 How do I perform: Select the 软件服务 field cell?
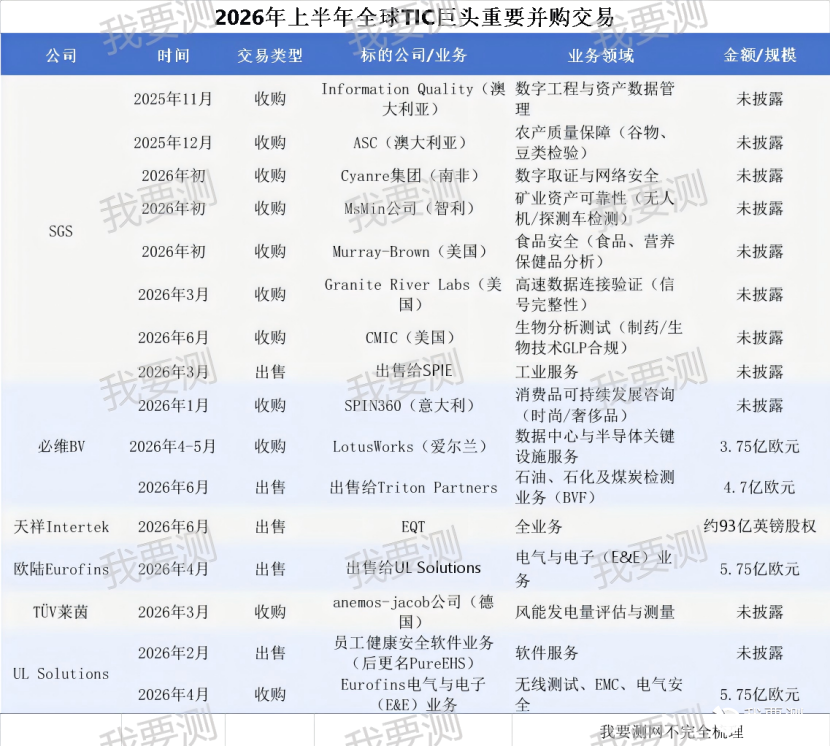pos(546,653)
